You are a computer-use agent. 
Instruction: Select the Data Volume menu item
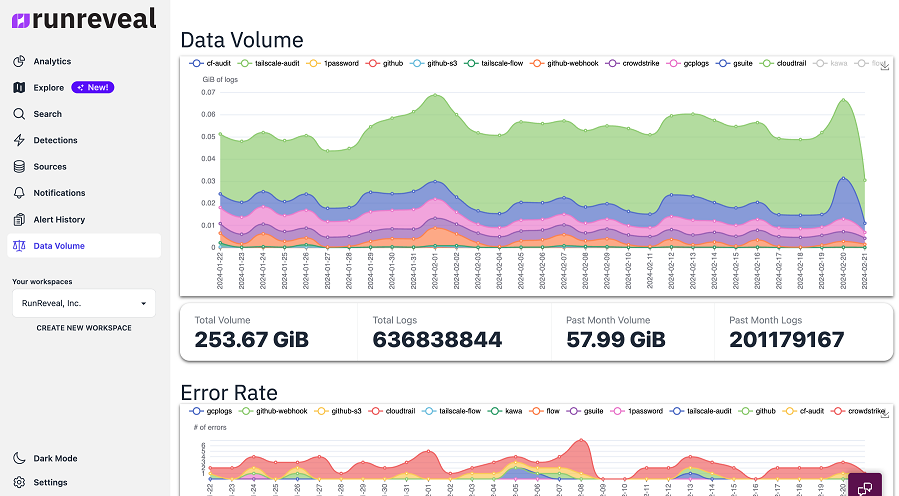tap(84, 245)
